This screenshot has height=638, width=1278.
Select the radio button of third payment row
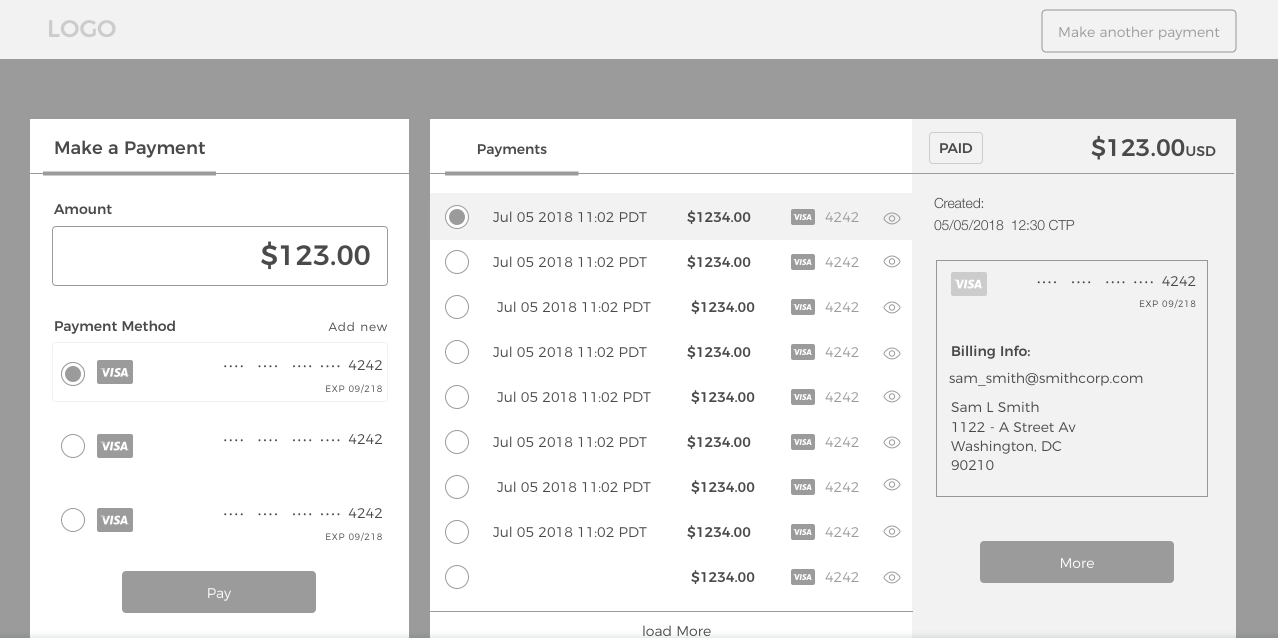(x=457, y=307)
